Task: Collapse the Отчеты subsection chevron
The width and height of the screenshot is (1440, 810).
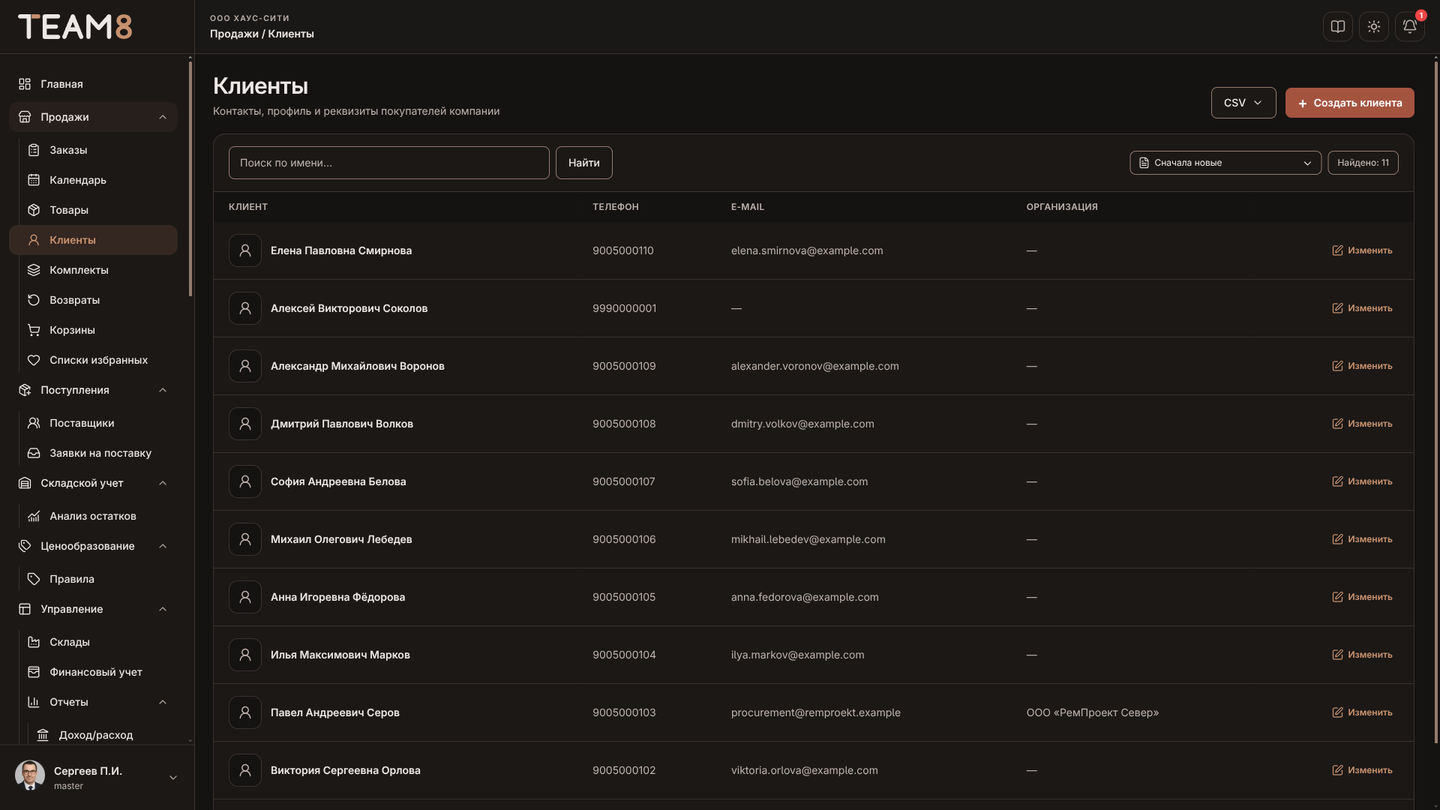Action: pyautogui.click(x=163, y=702)
